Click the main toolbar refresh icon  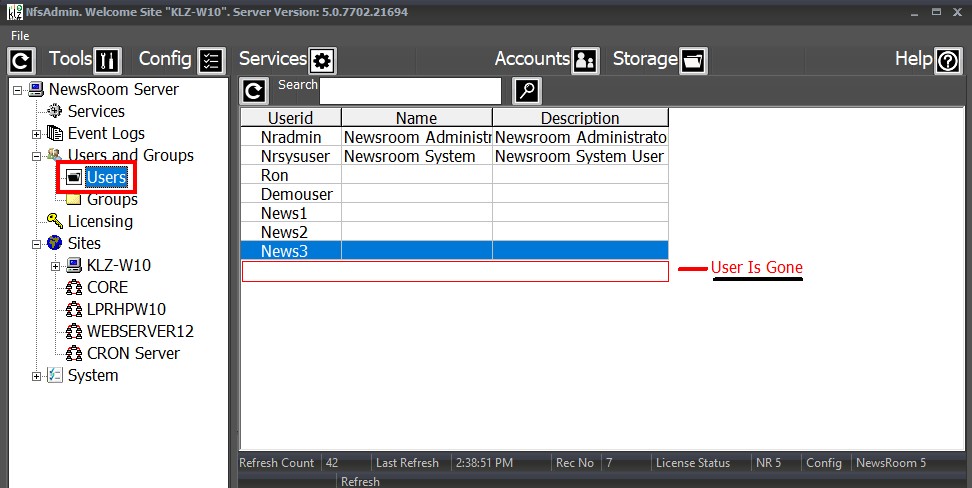(21, 61)
